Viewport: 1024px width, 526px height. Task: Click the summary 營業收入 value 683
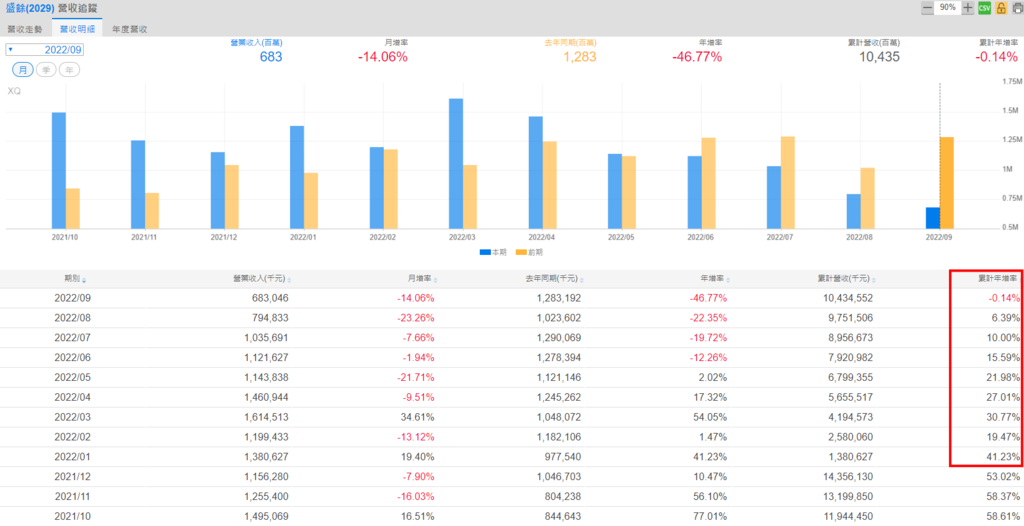click(x=271, y=57)
